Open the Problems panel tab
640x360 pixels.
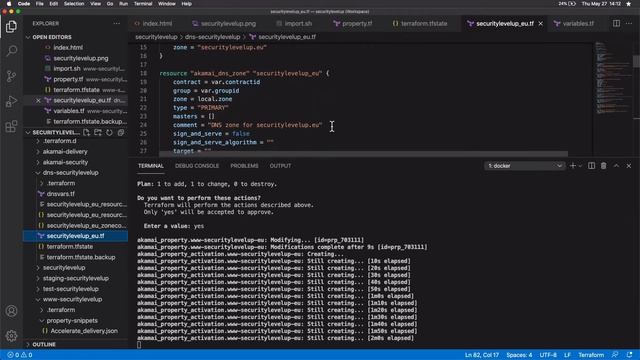(x=244, y=166)
